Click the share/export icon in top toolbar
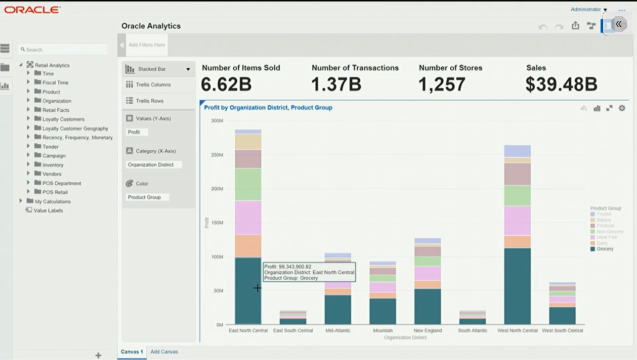Image resolution: width=637 pixels, height=360 pixels. pyautogui.click(x=575, y=25)
